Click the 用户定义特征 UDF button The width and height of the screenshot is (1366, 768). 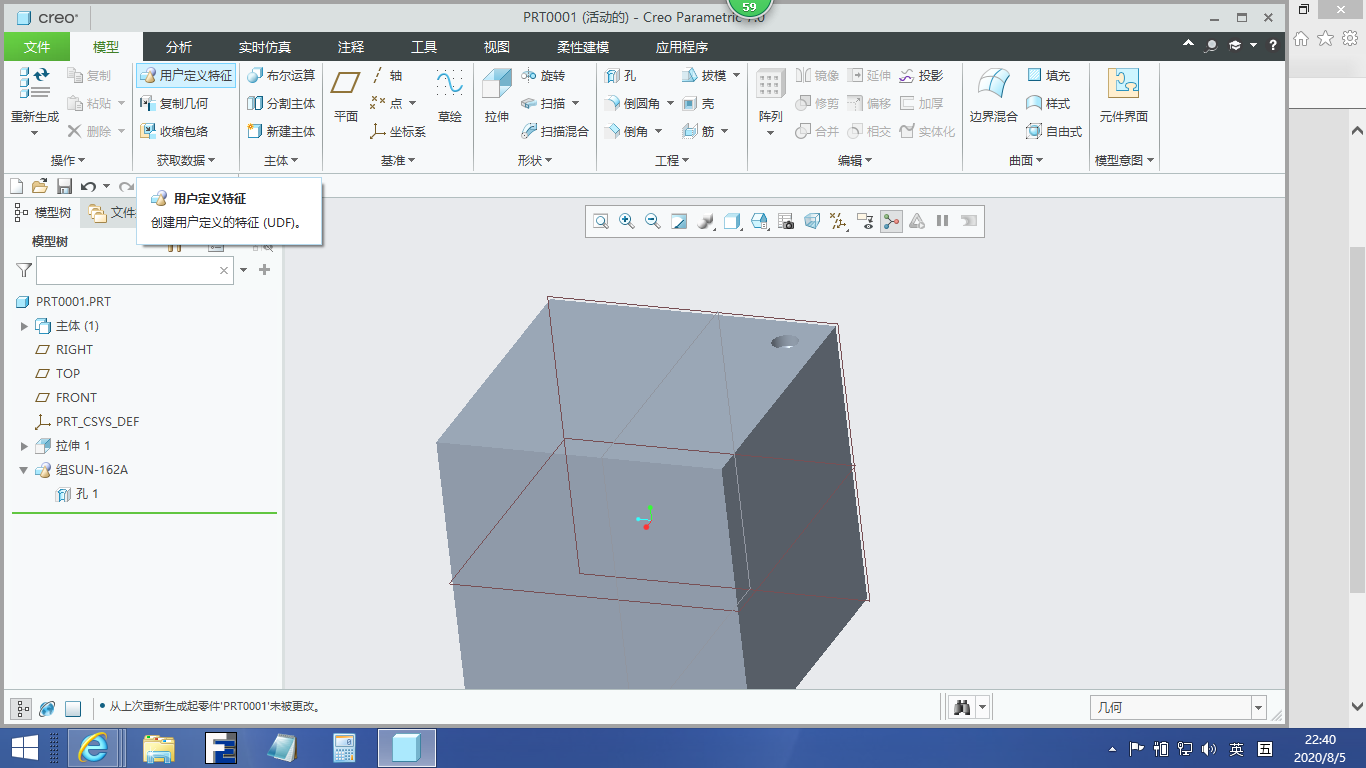point(186,75)
